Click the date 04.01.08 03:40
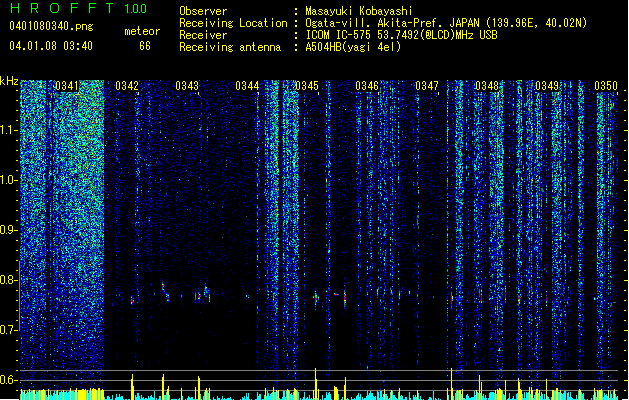The height and width of the screenshot is (400, 629). pos(51,46)
